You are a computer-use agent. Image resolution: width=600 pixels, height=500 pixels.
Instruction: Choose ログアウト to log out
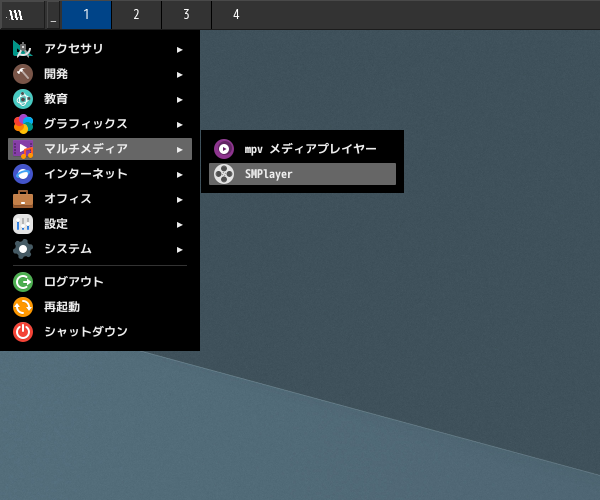(x=100, y=282)
